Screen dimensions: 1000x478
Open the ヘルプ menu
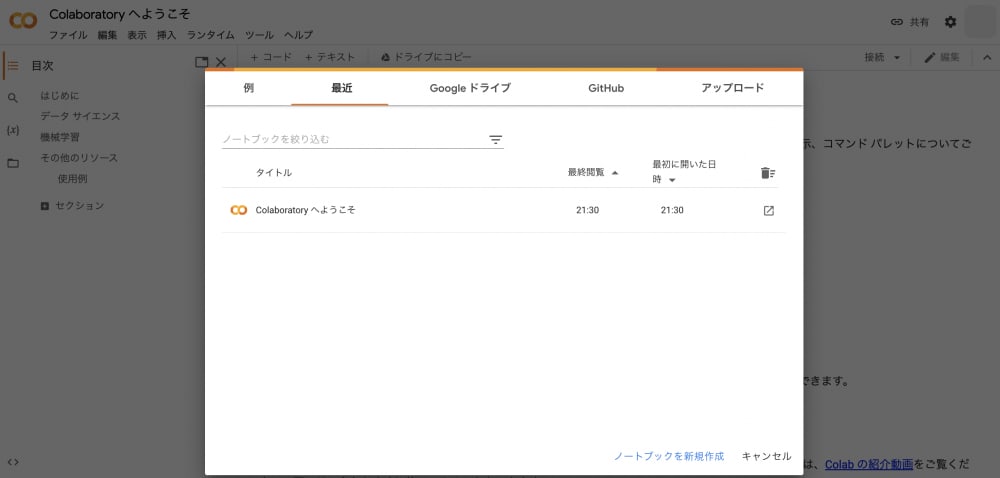pyautogui.click(x=298, y=35)
